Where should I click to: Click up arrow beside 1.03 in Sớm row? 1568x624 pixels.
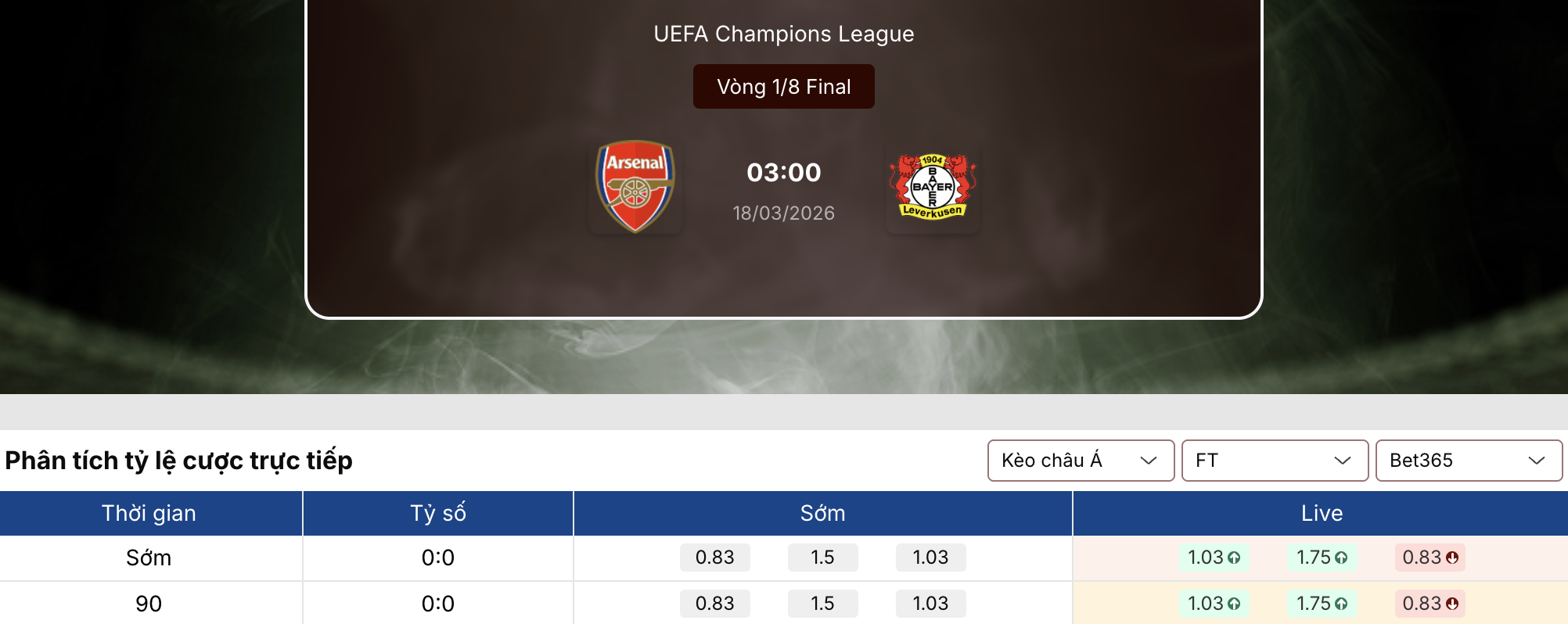(x=1234, y=558)
